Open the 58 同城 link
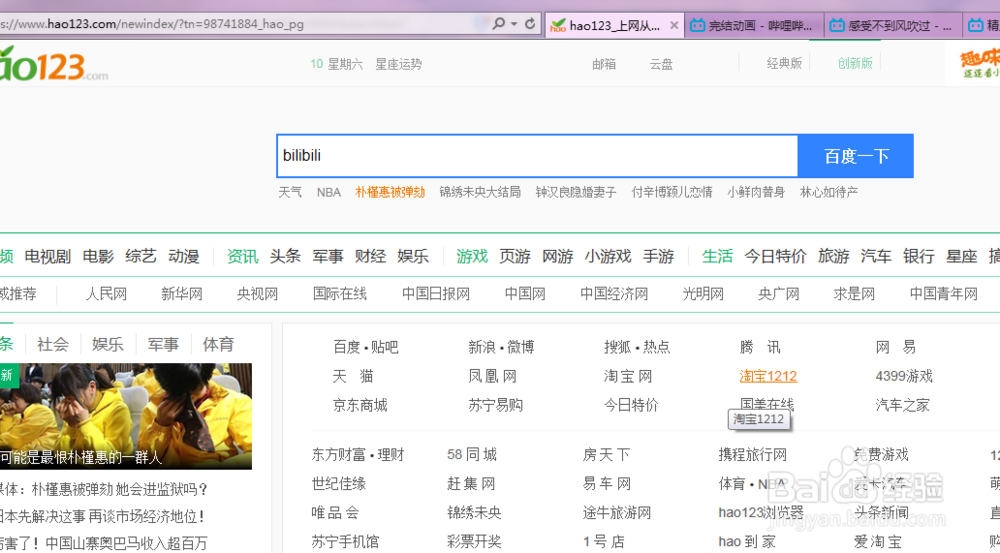The height and width of the screenshot is (553, 1000). (x=472, y=455)
